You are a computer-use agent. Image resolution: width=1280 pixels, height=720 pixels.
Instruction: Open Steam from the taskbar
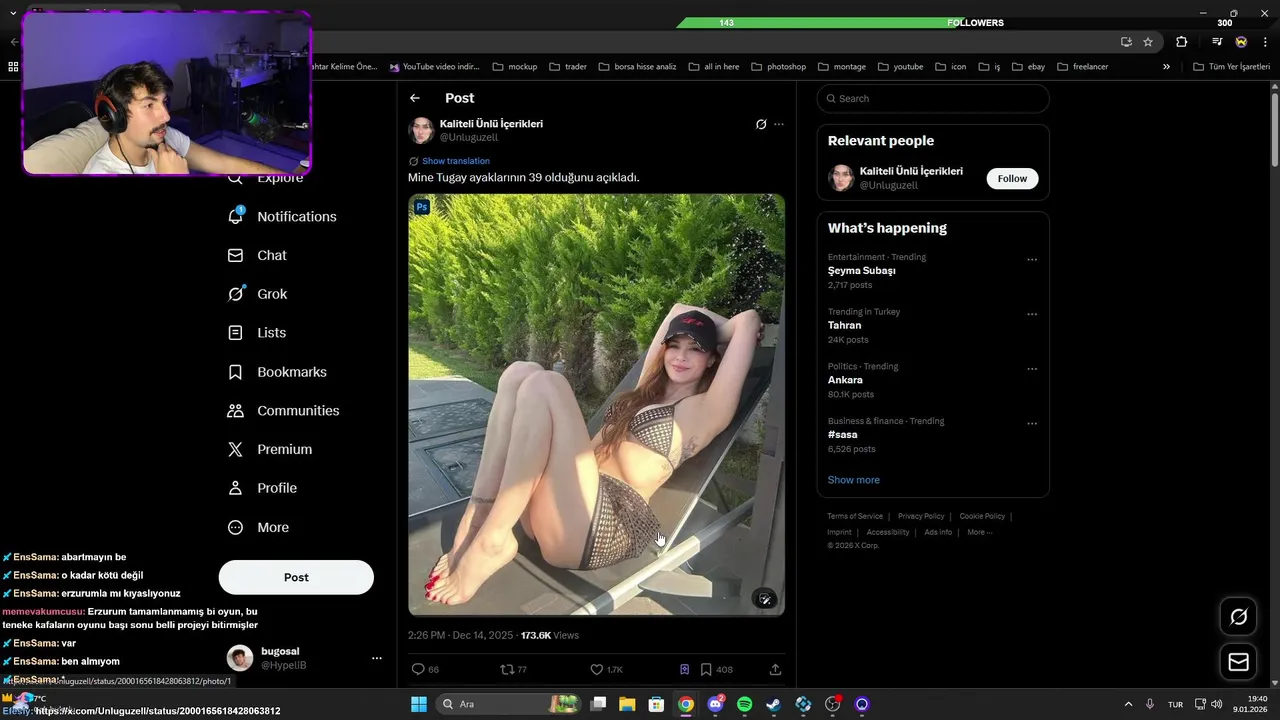pyautogui.click(x=774, y=704)
